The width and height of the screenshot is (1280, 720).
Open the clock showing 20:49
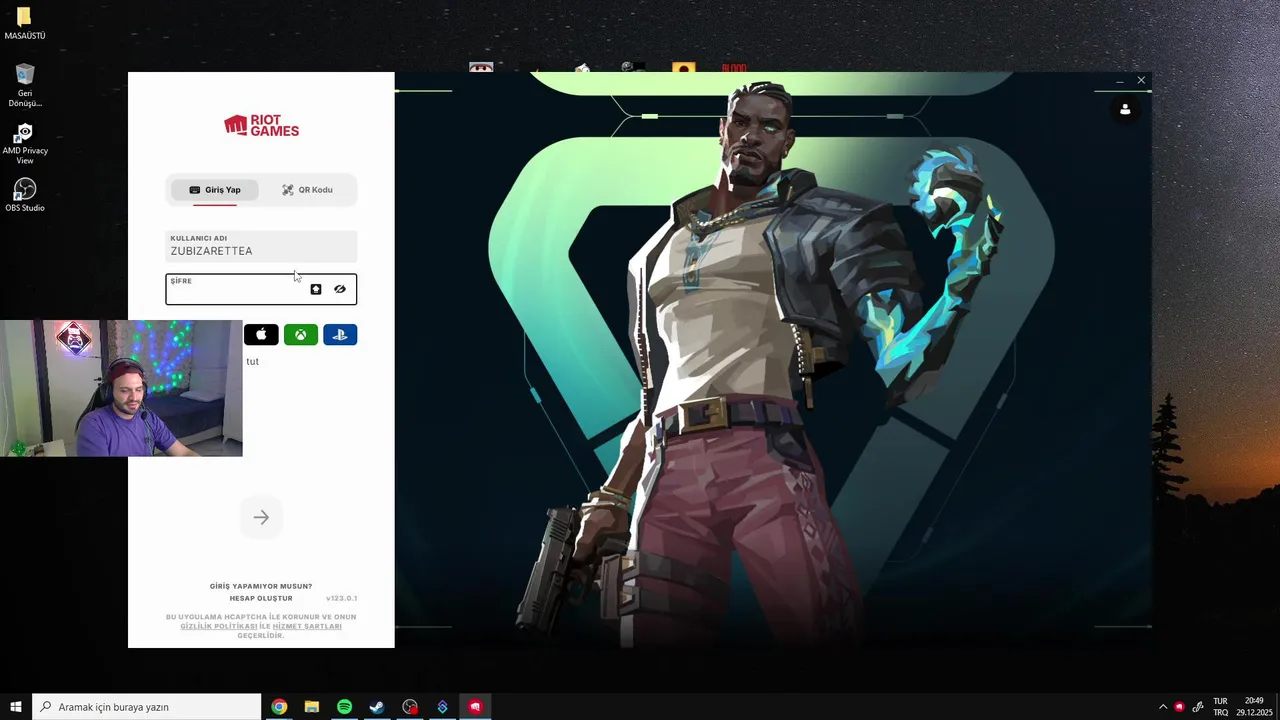click(1254, 707)
